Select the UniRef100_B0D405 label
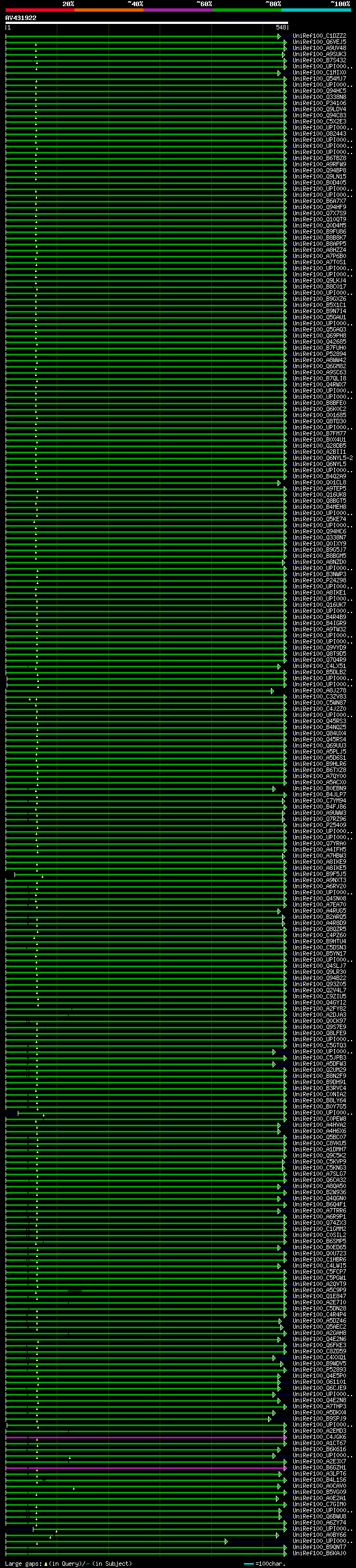 (319, 182)
